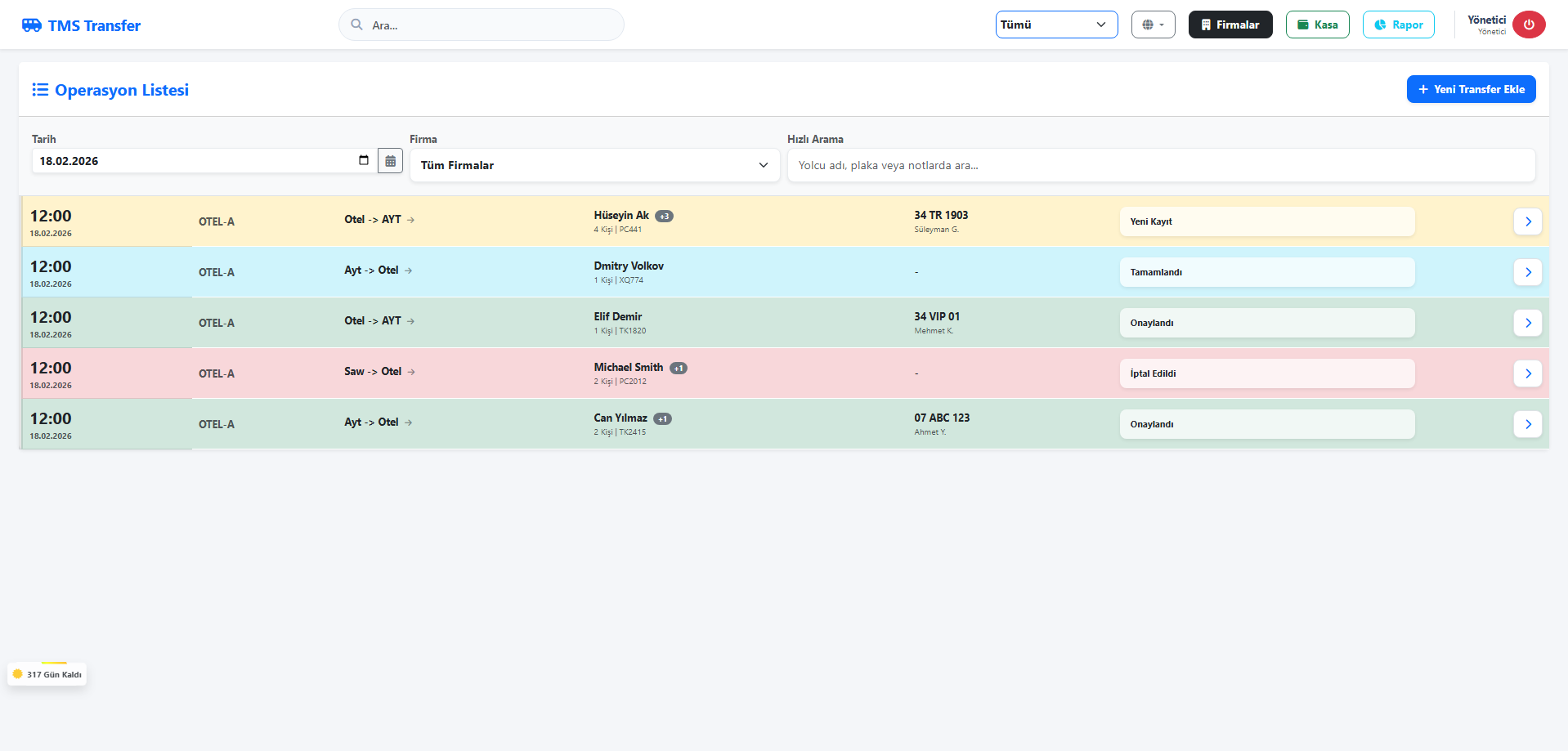The image size is (1568, 751).
Task: Open the Kasa section
Action: 1317,25
